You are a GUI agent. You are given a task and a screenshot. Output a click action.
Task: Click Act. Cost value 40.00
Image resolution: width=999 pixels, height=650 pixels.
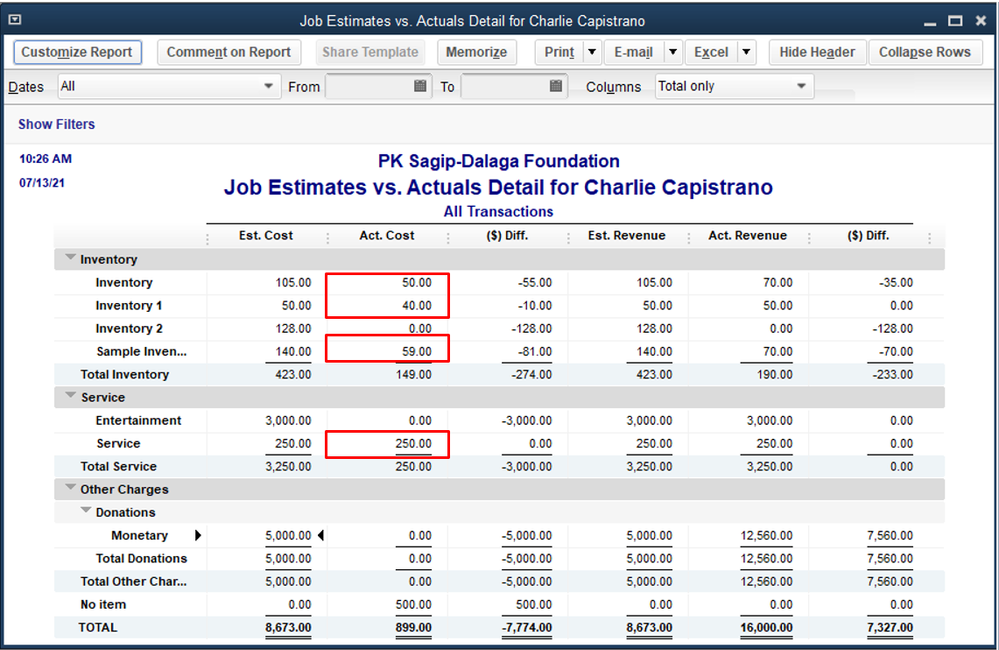417,305
